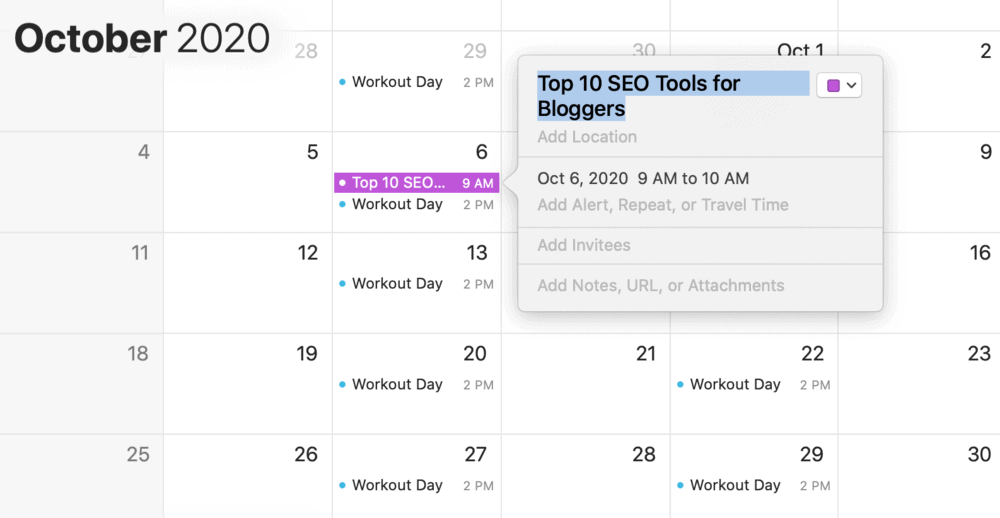Image resolution: width=1000 pixels, height=518 pixels.
Task: Click the October 21 day cell
Action: pos(585,384)
